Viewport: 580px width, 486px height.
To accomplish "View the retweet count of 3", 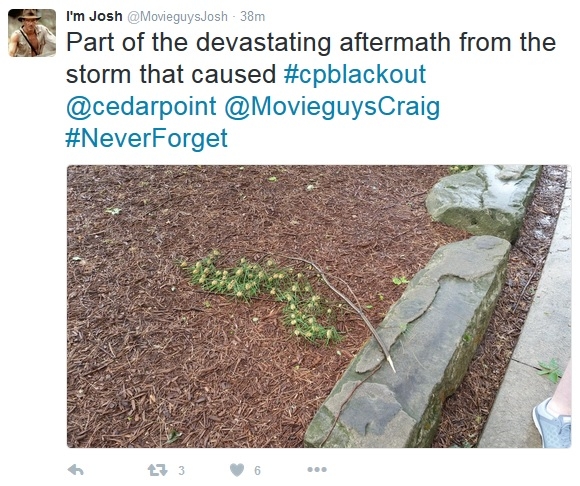I will tap(181, 470).
